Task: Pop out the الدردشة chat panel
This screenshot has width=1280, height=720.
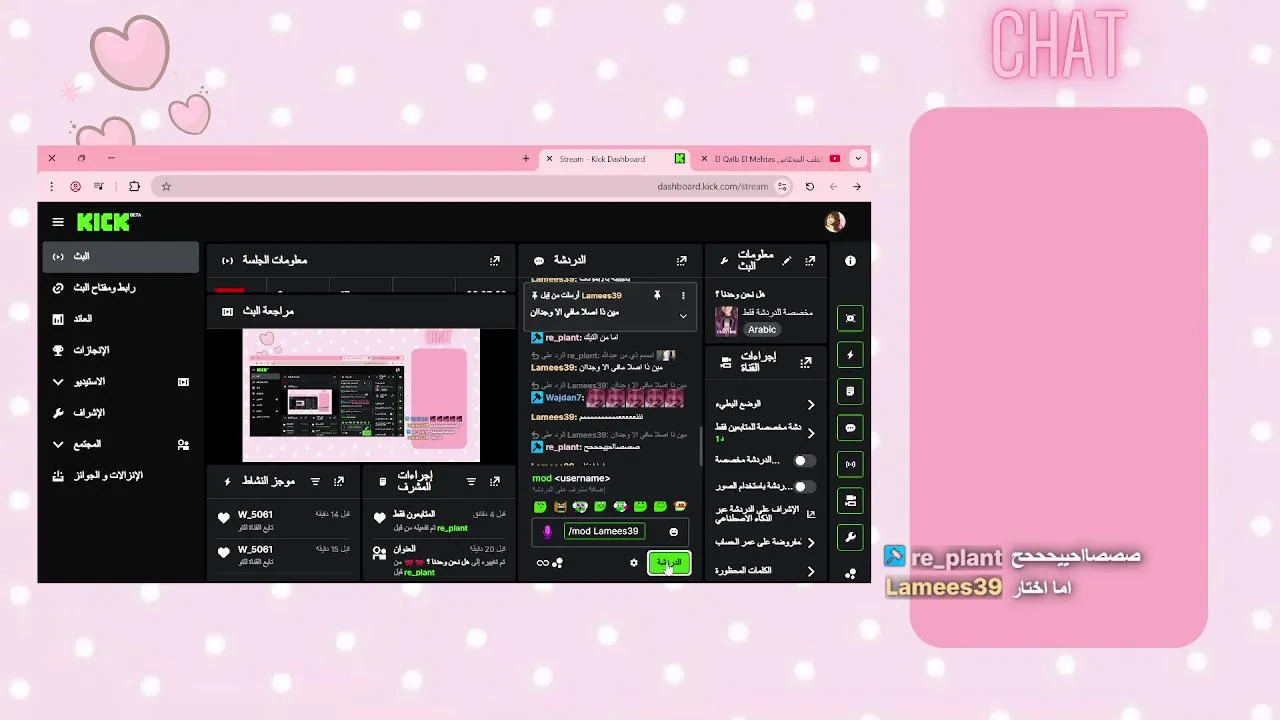Action: click(681, 260)
